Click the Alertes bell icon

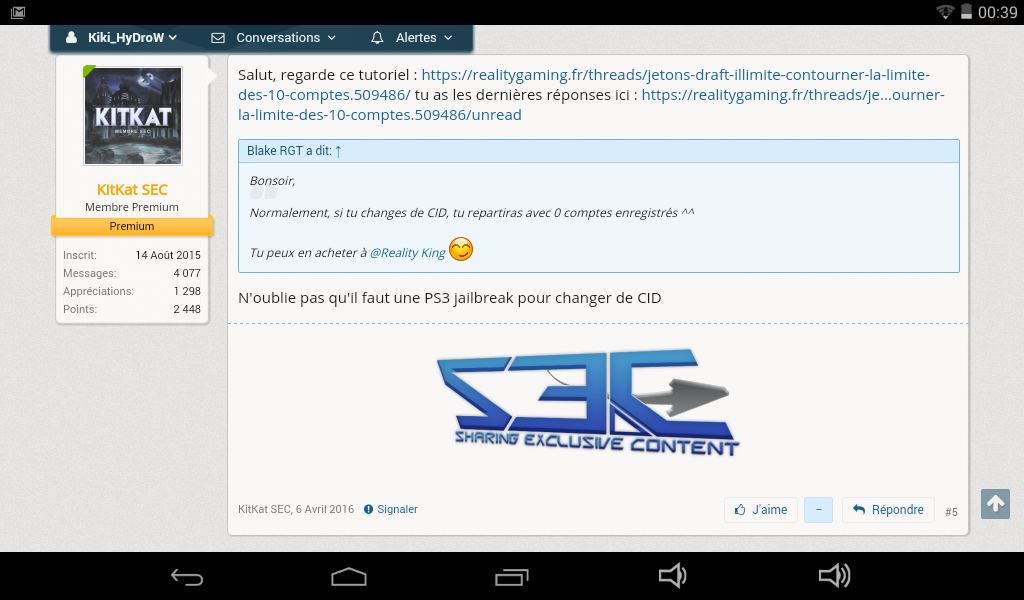pos(377,38)
